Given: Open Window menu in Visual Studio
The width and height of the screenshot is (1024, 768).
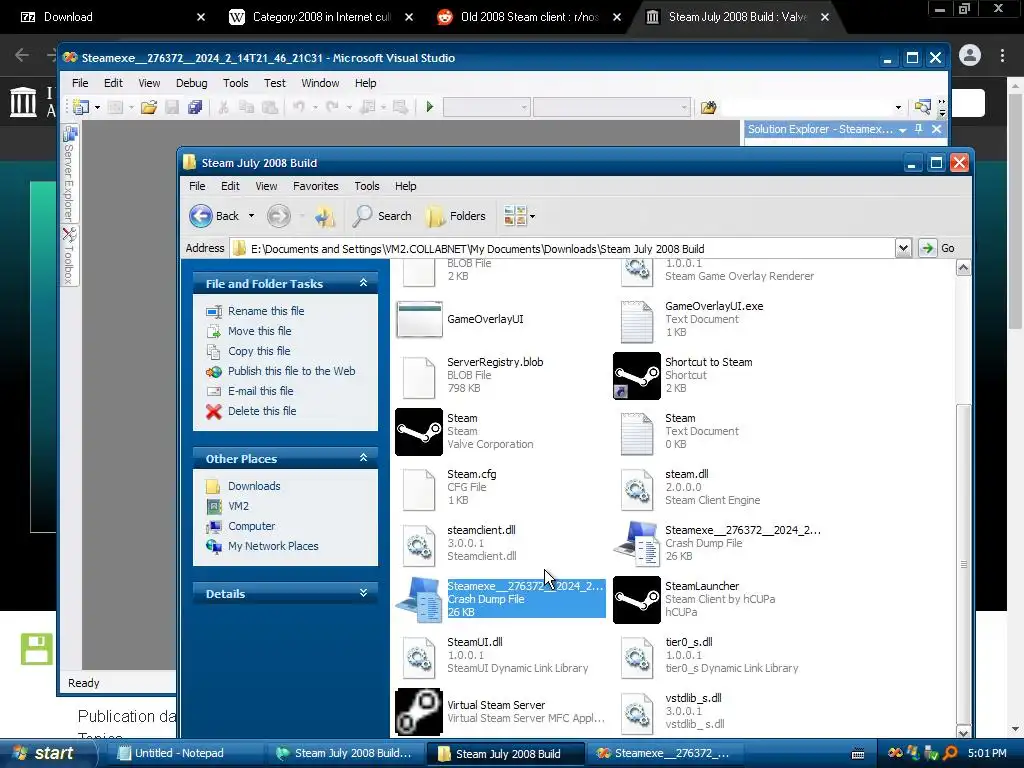Looking at the screenshot, I should tap(320, 83).
